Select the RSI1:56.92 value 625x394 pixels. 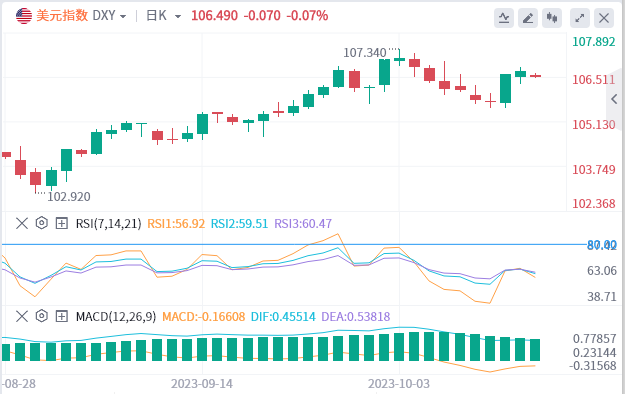pos(176,224)
